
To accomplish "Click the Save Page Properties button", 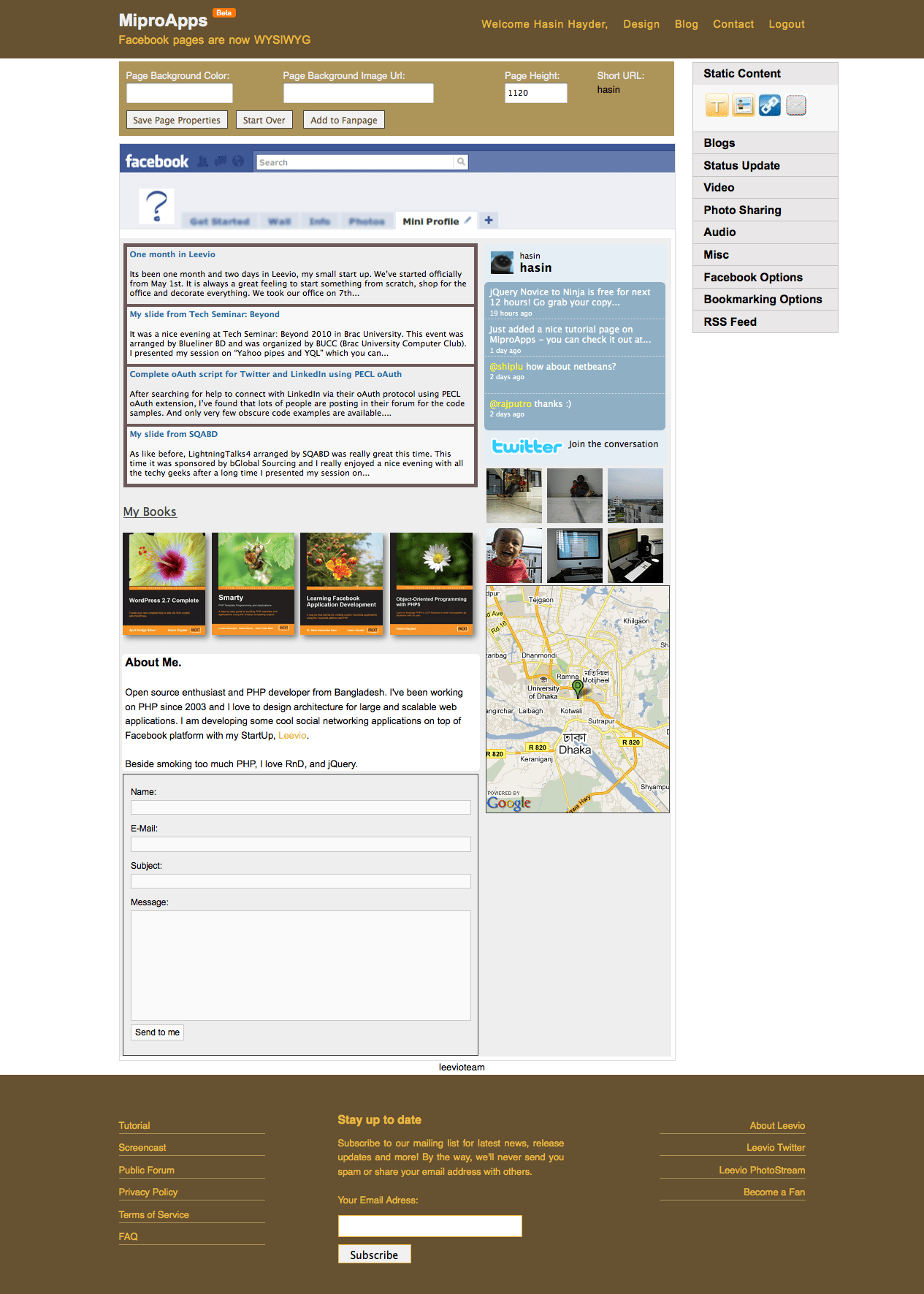I will 177,120.
